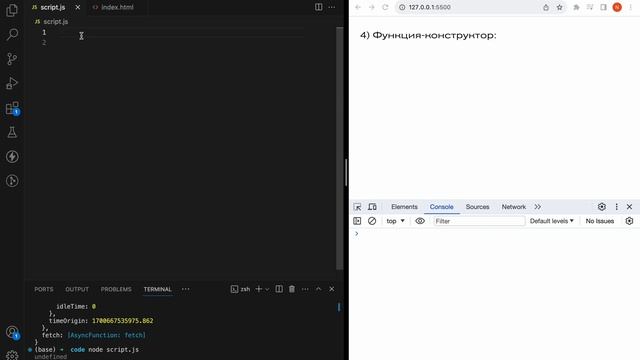Viewport: 640px width, 360px height.
Task: Switch to DevTools Sources tab
Action: (478, 207)
